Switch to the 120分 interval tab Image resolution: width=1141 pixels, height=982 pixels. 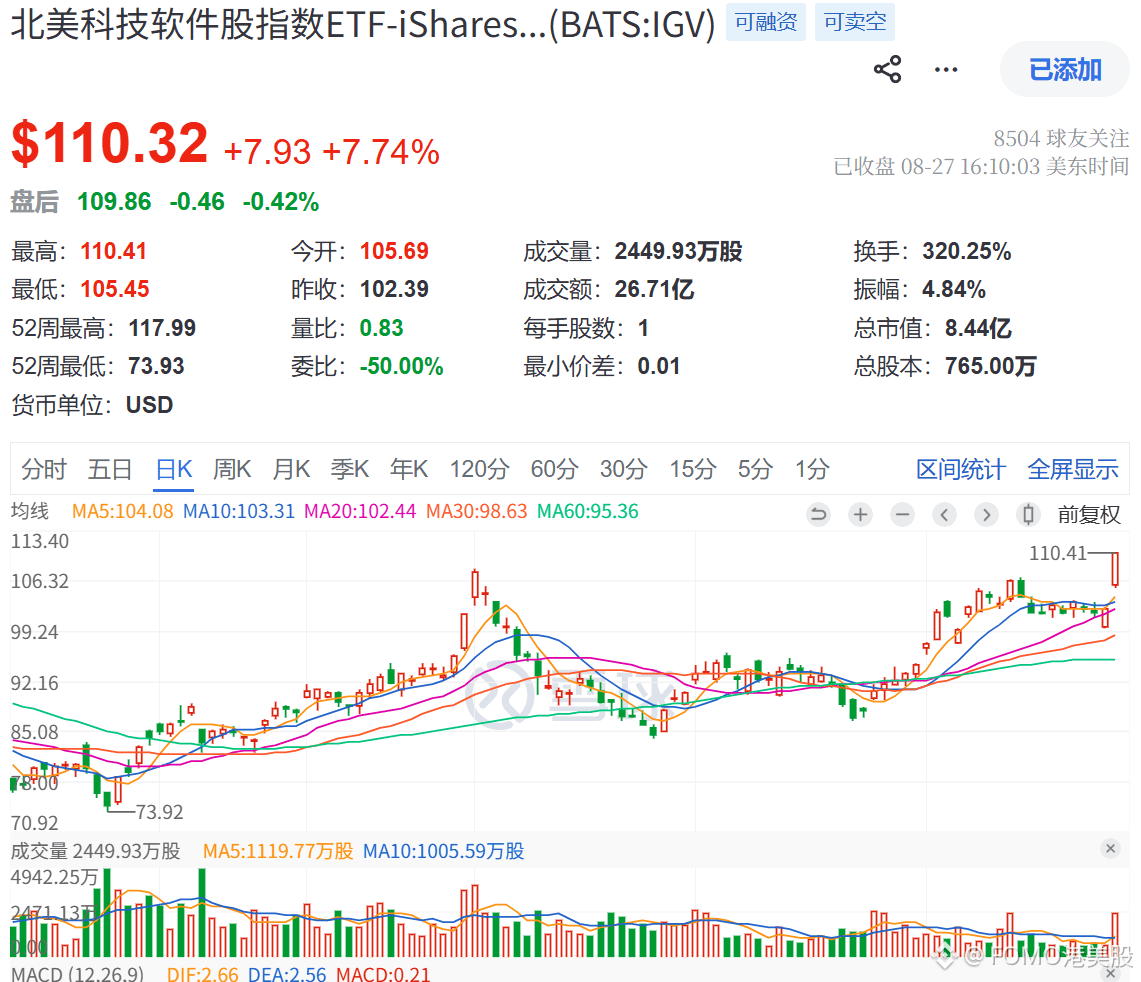479,469
